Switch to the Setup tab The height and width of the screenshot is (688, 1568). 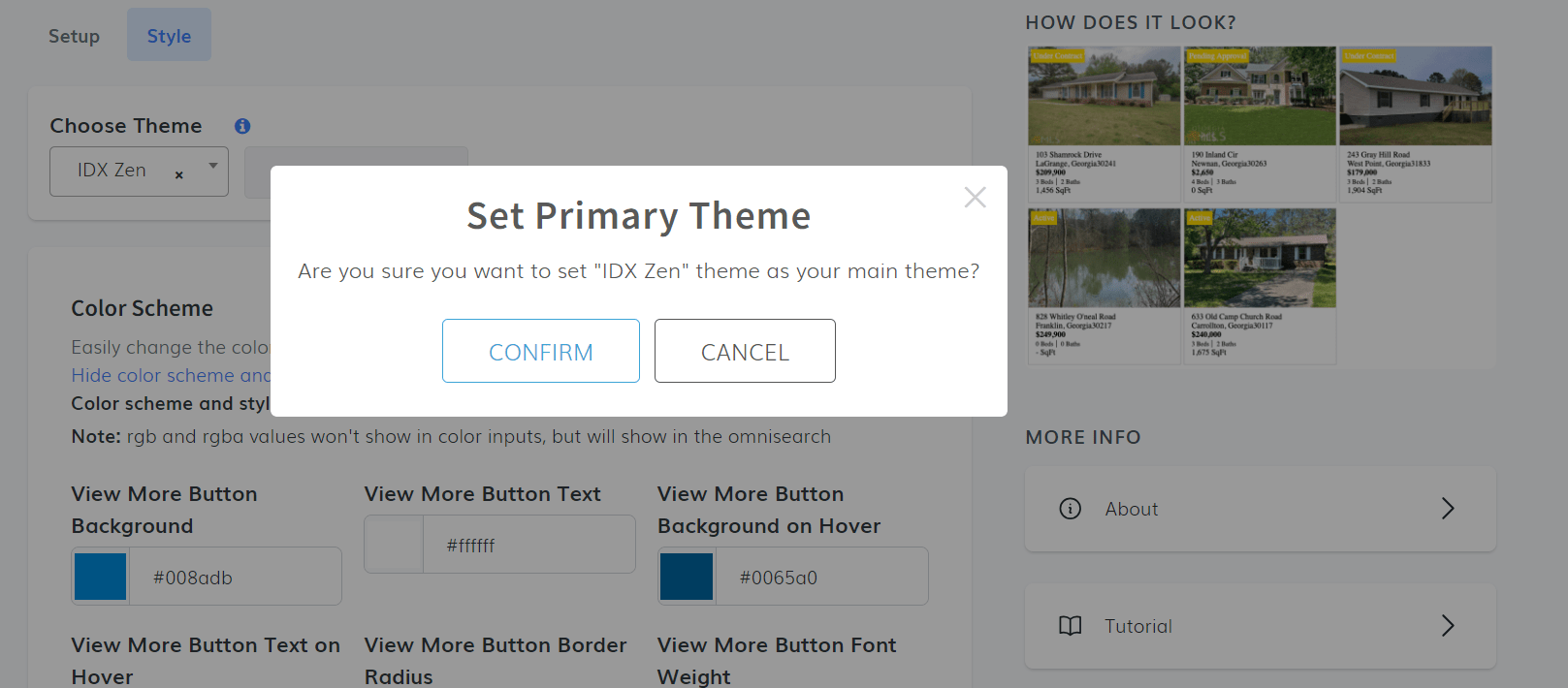coord(74,36)
